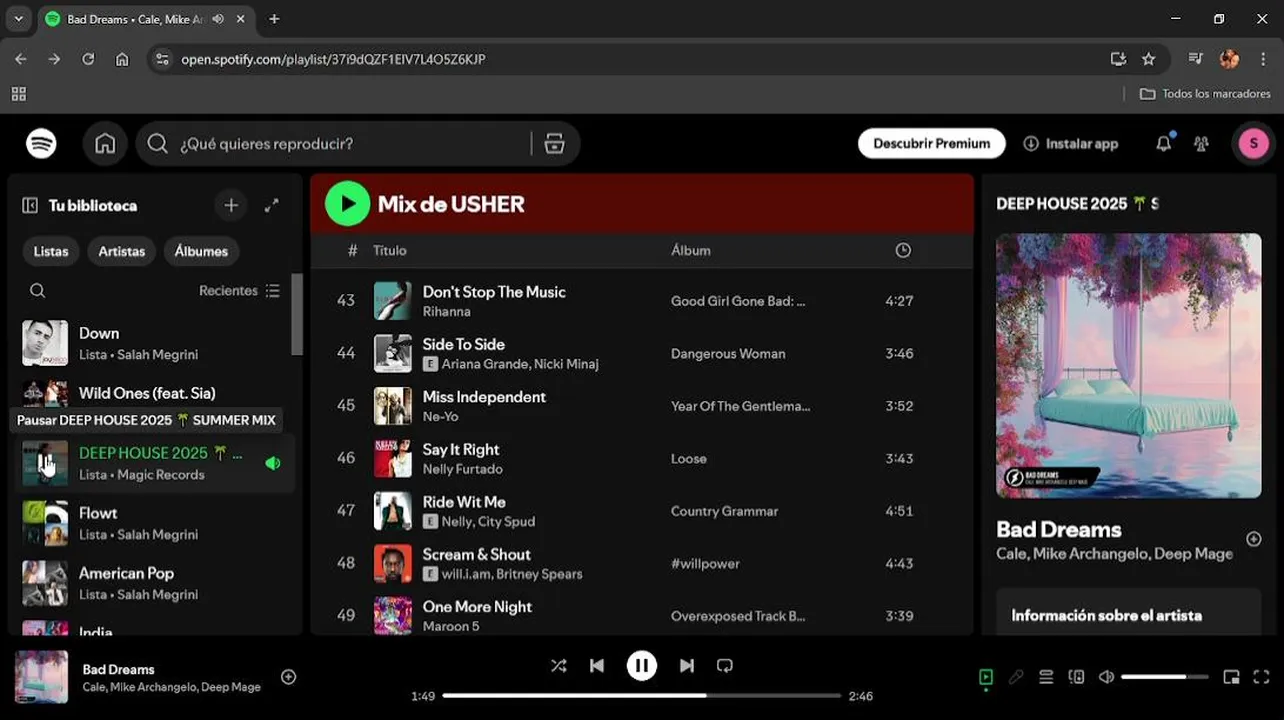Click Instalar app link
Screen dimensions: 1284x720
(x=1071, y=144)
